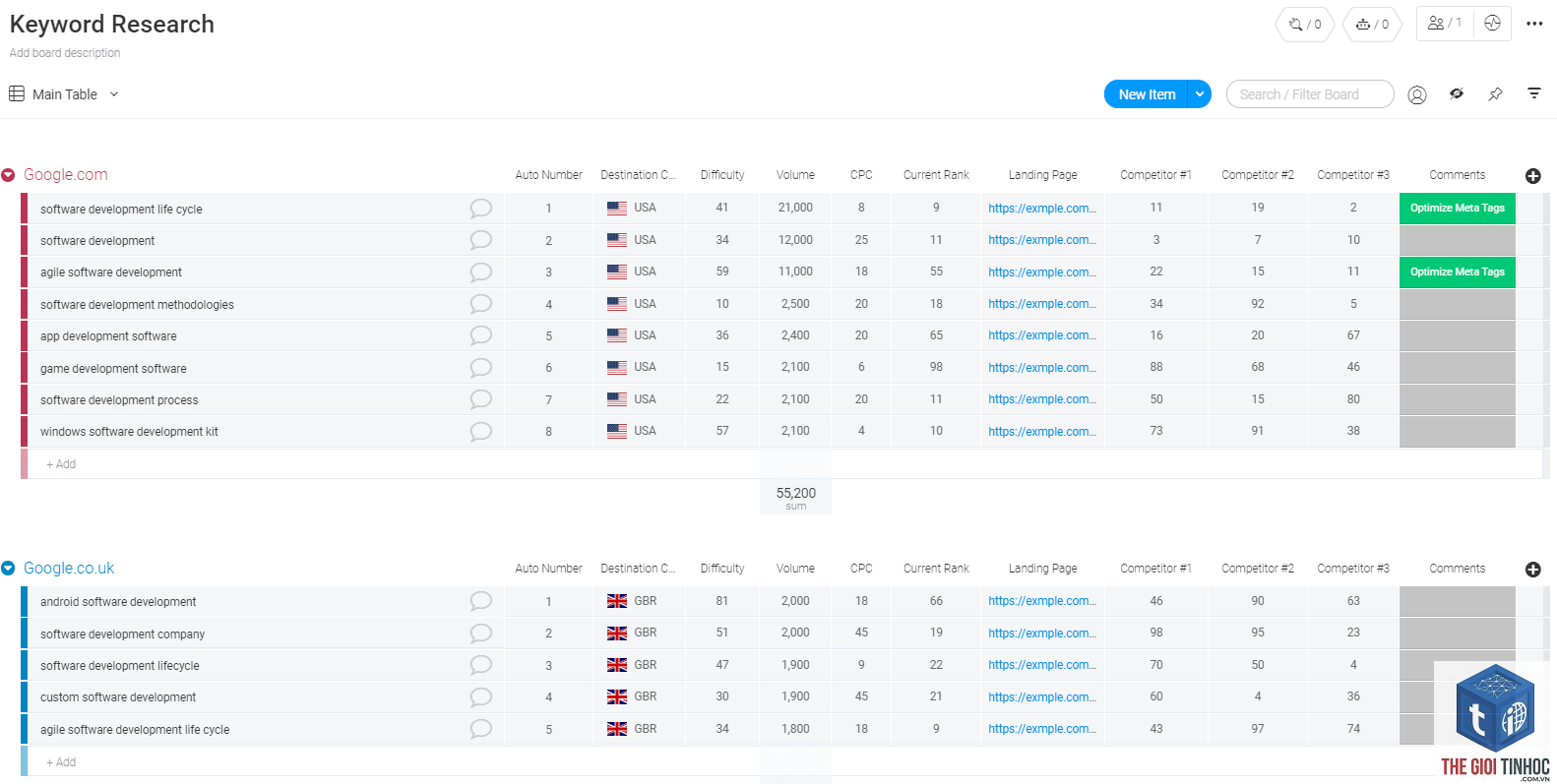Image resolution: width=1557 pixels, height=784 pixels.
Task: Open the Google.co.uk group title
Action: pyautogui.click(x=69, y=569)
